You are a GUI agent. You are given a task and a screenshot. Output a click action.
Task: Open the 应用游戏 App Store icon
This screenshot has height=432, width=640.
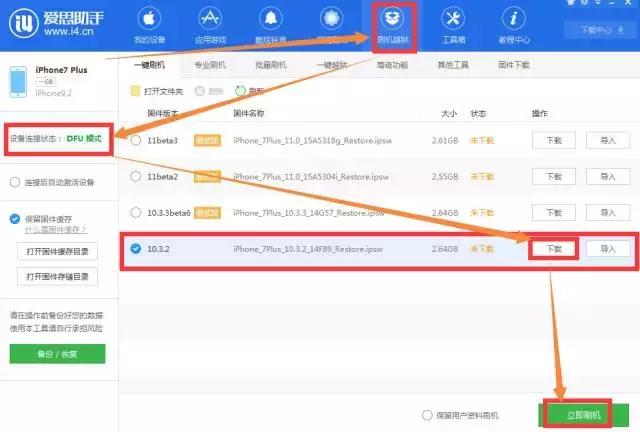(210, 24)
